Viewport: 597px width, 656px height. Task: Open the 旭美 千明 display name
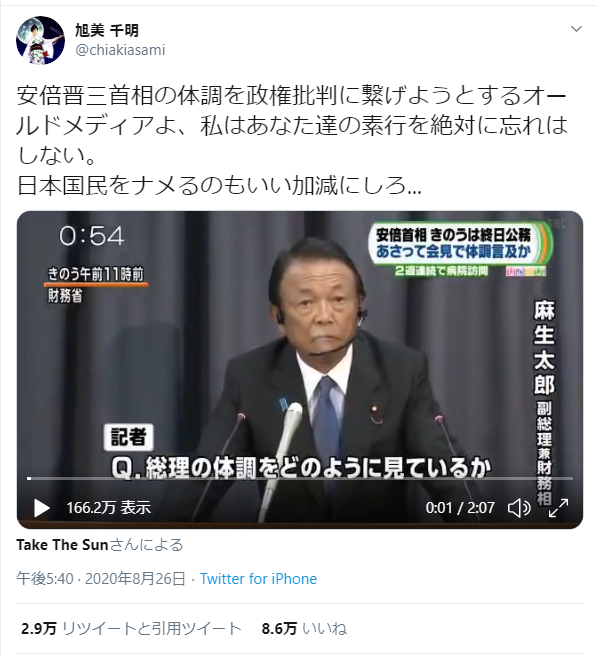coord(107,30)
